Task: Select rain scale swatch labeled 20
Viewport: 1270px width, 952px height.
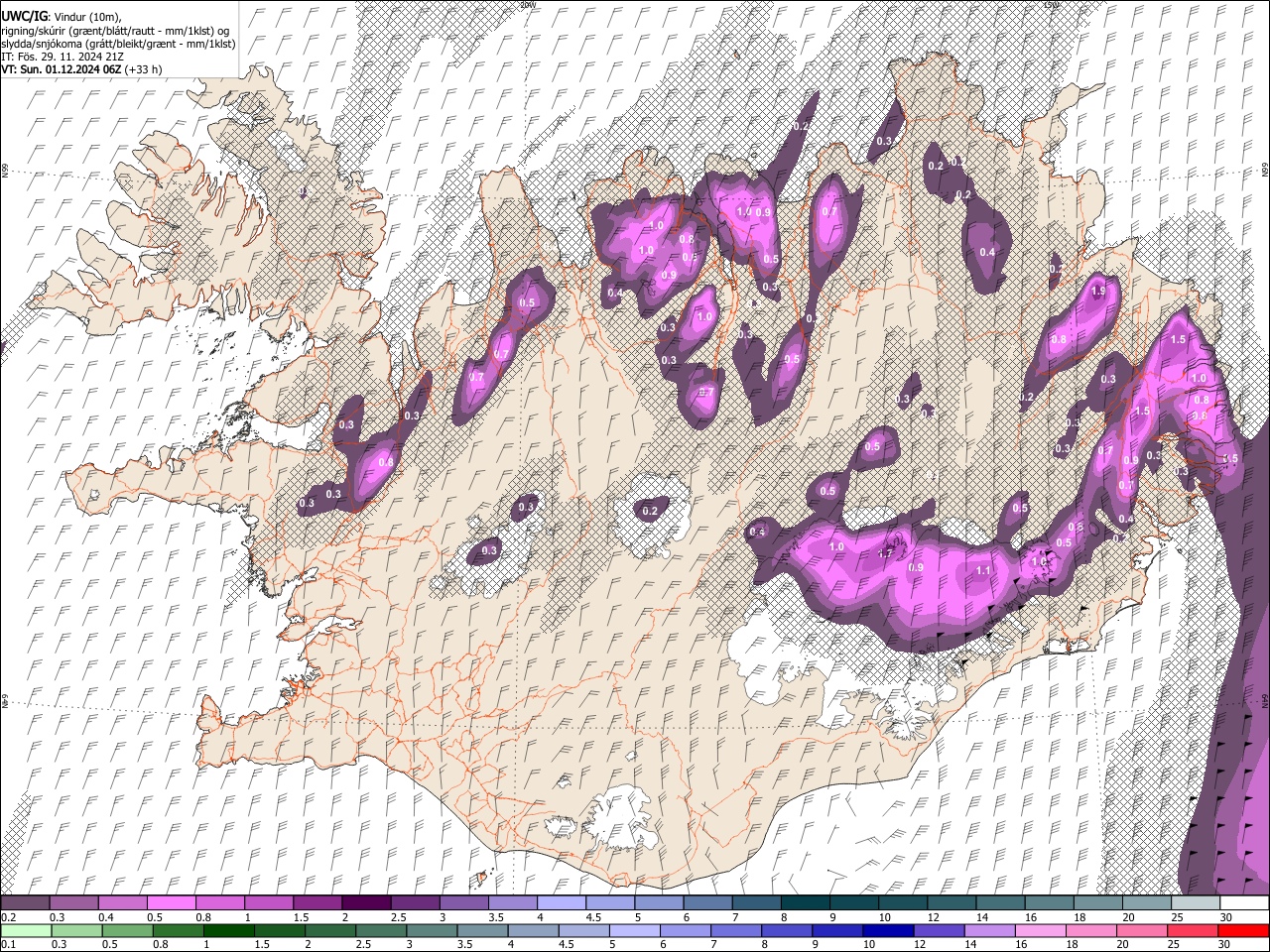Action: [x=1141, y=930]
